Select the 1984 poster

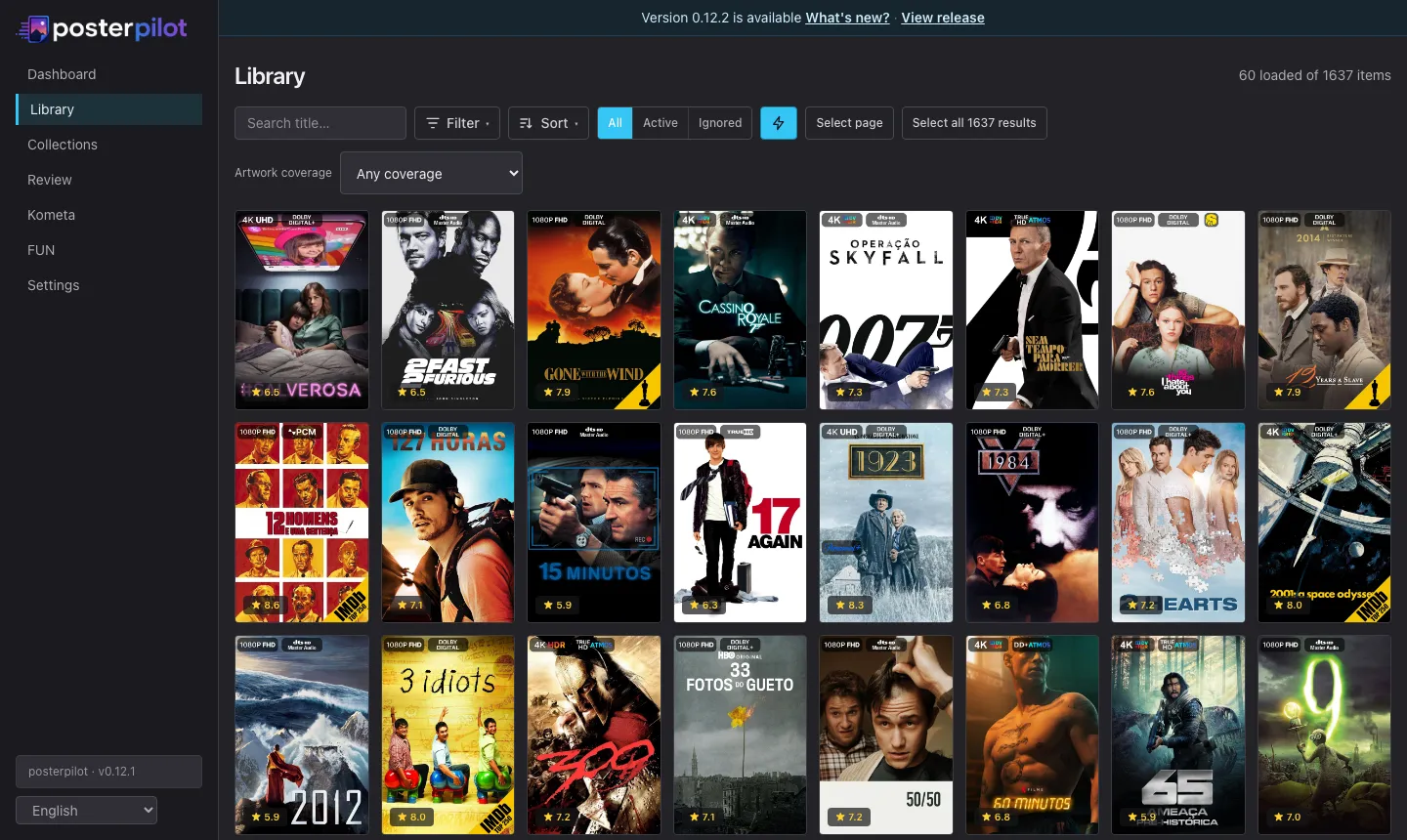[1032, 523]
